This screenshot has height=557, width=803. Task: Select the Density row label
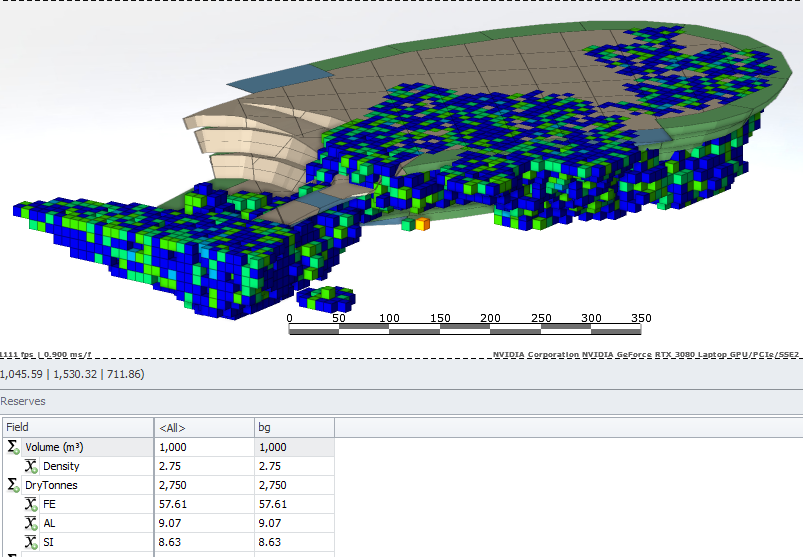point(61,466)
